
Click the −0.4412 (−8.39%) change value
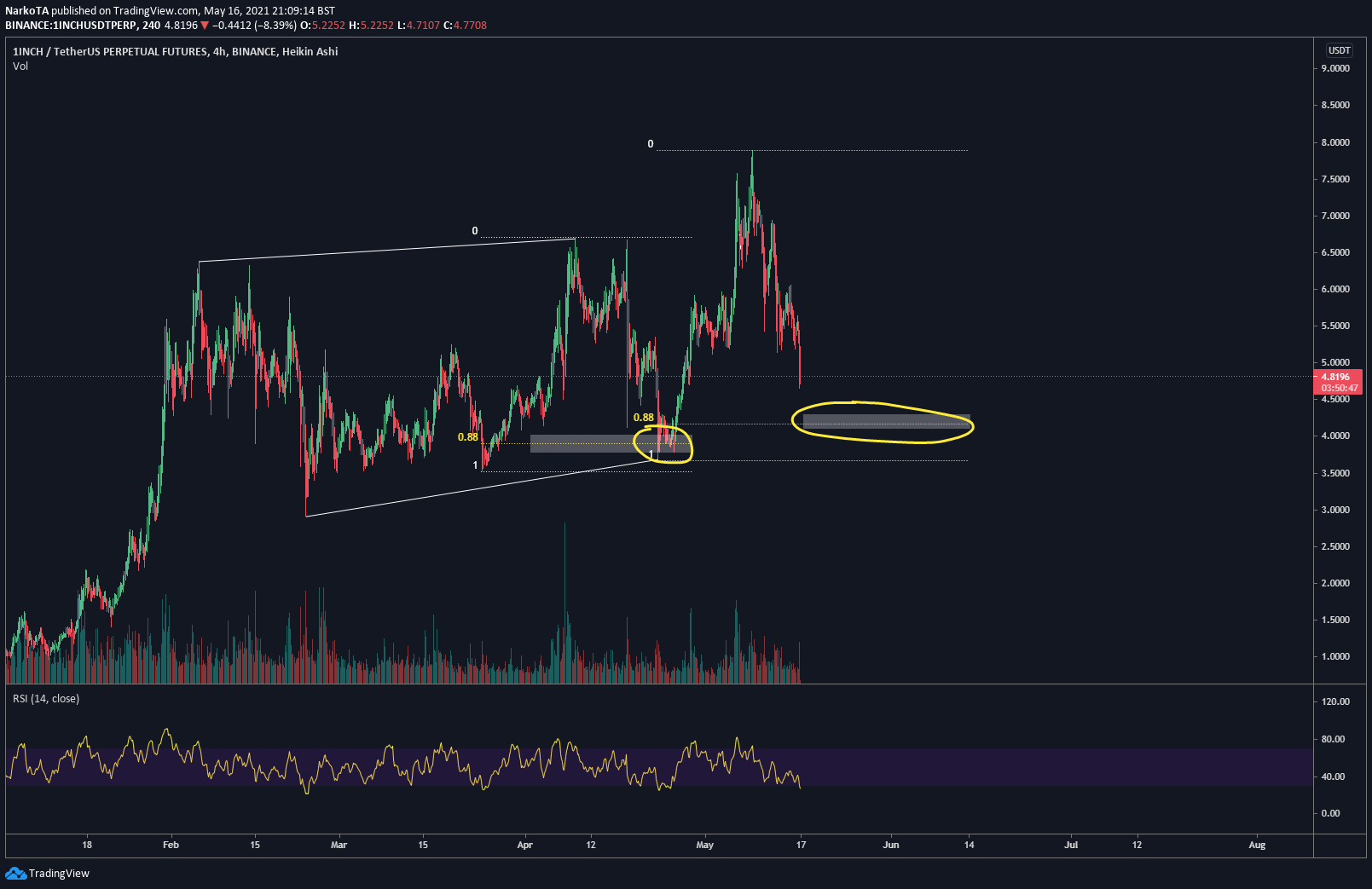pyautogui.click(x=254, y=26)
